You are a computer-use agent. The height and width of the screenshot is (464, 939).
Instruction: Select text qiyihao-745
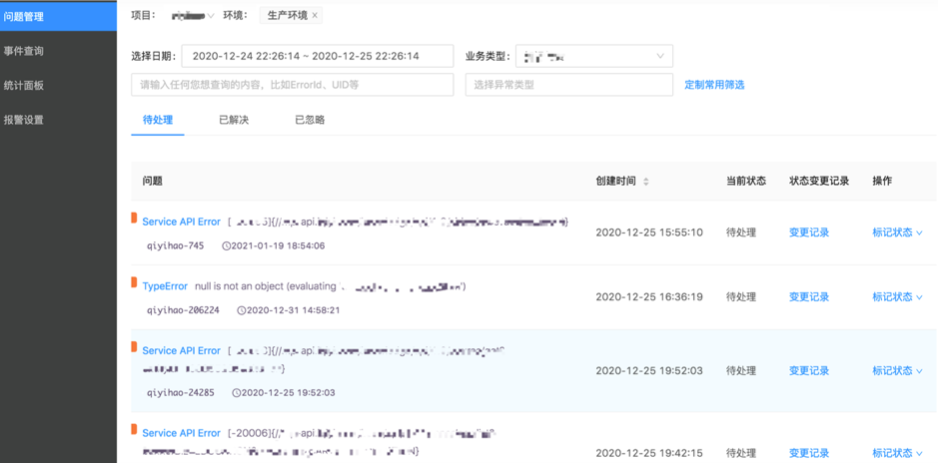coord(175,246)
